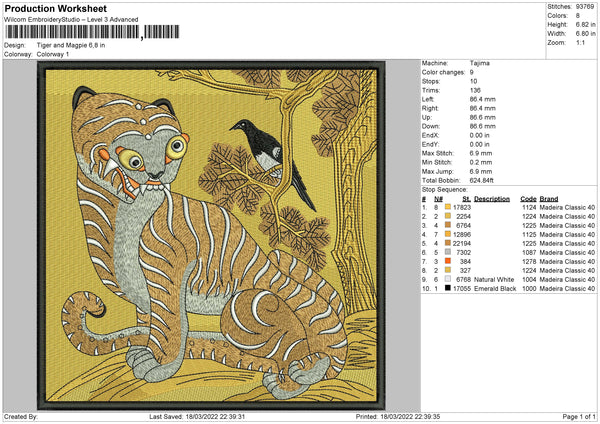Select thread code '1124' in stop row 1
The height and width of the screenshot is (424, 600).
[529, 207]
